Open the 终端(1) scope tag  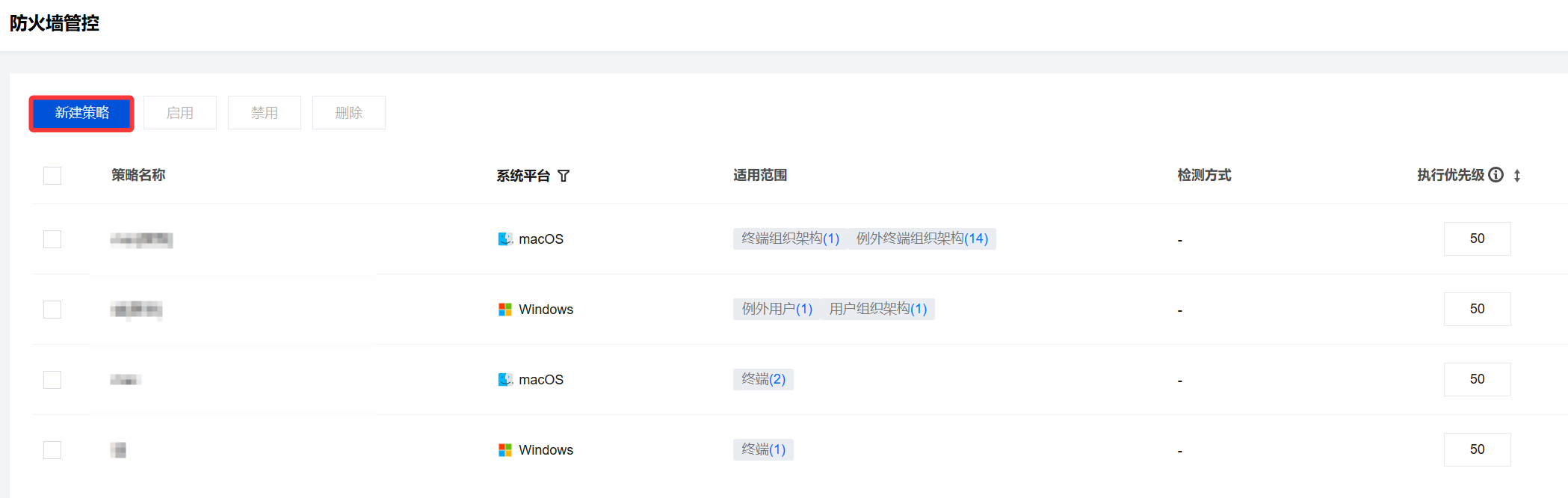[763, 449]
